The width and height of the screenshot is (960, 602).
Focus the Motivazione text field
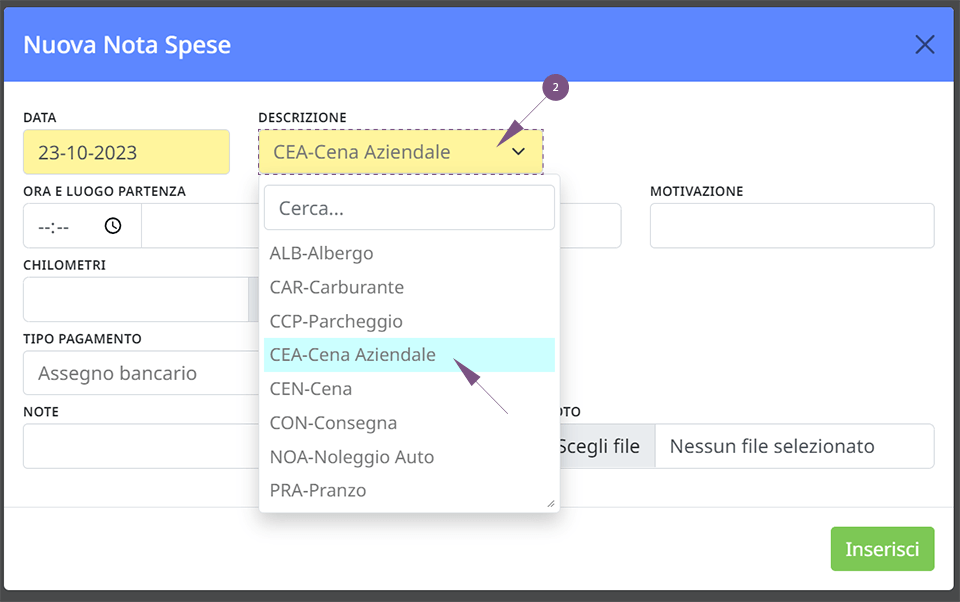792,225
